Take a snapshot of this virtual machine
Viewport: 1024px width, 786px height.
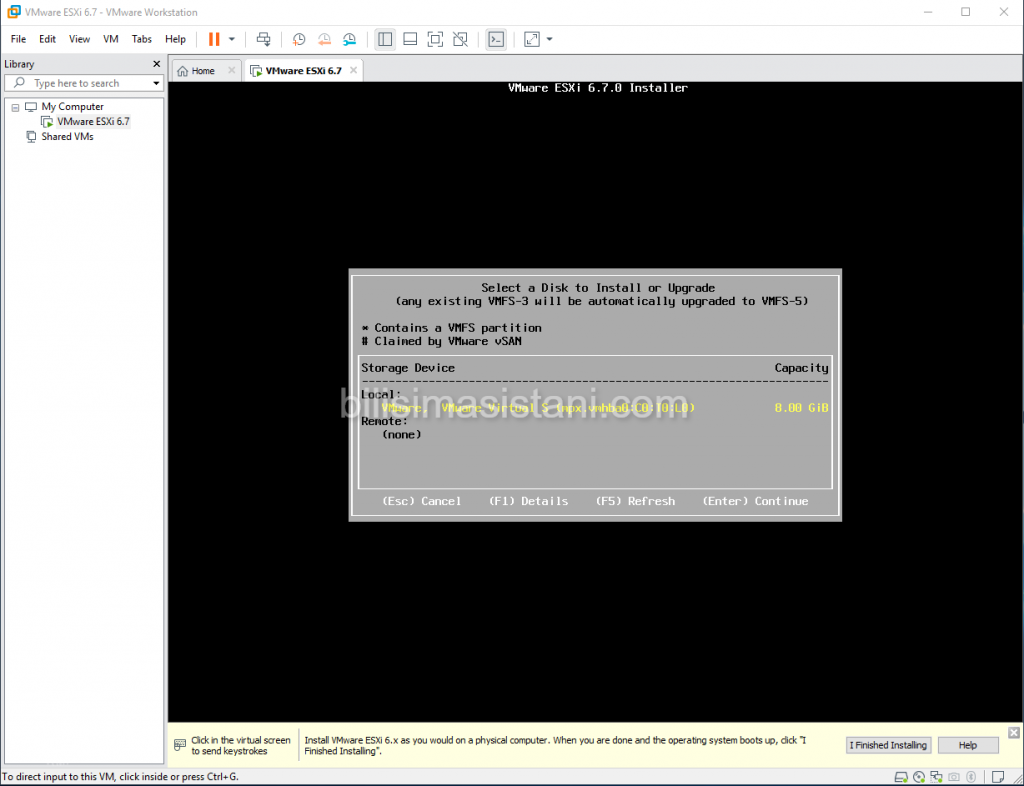coord(298,39)
